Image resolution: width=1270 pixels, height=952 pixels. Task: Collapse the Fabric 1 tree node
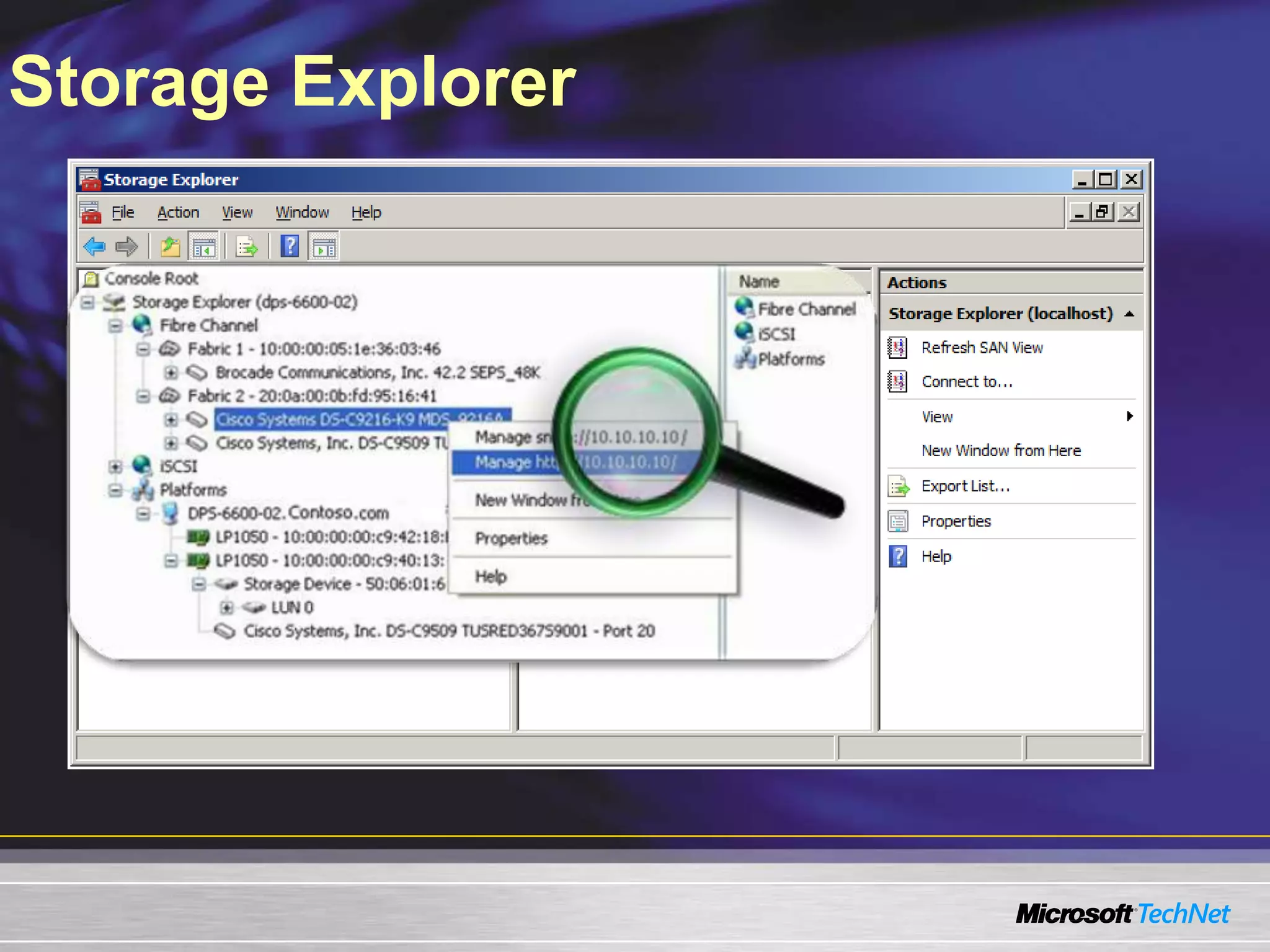[x=143, y=349]
